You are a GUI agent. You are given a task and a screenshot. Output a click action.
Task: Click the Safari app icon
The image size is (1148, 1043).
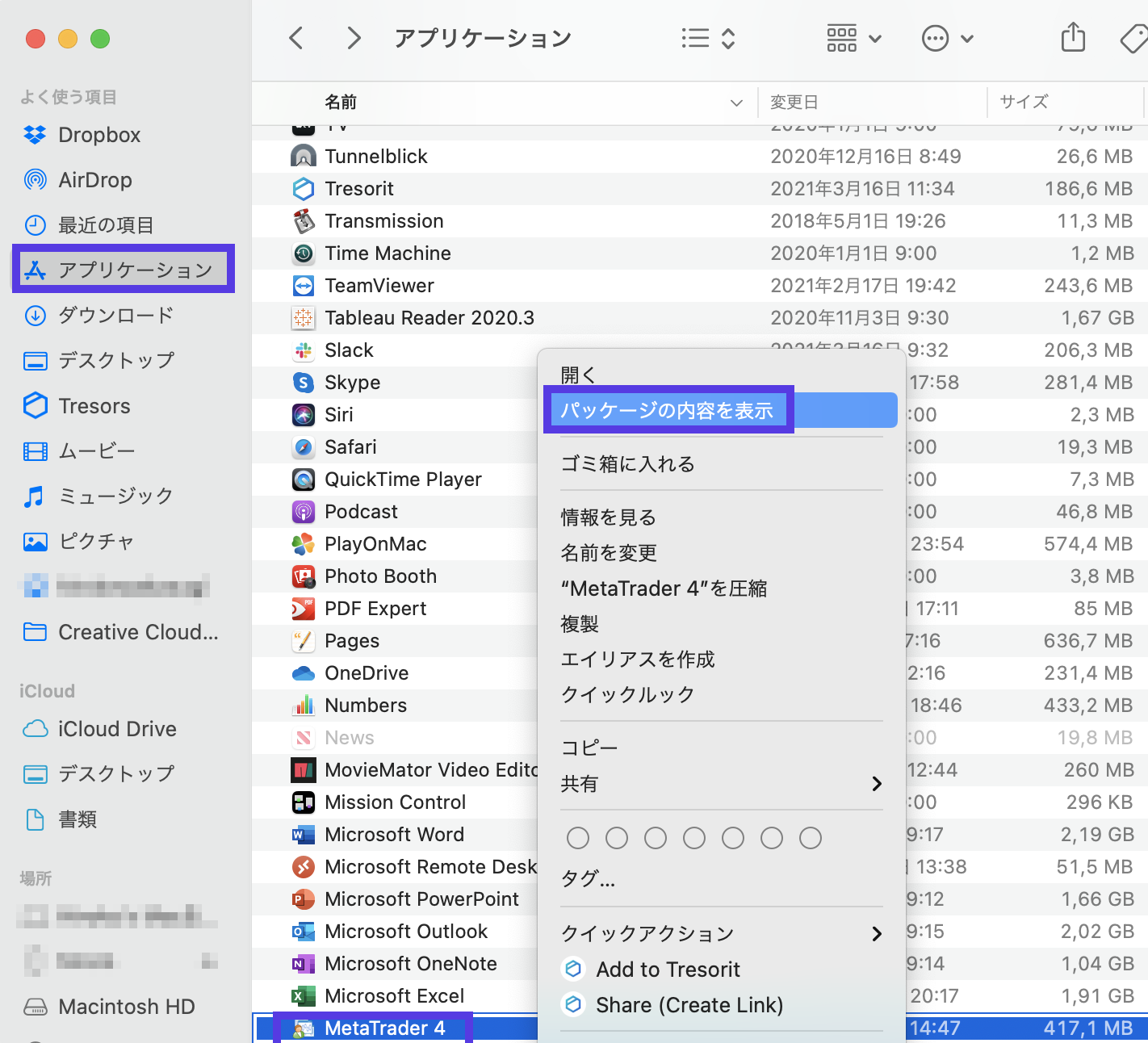coord(304,447)
